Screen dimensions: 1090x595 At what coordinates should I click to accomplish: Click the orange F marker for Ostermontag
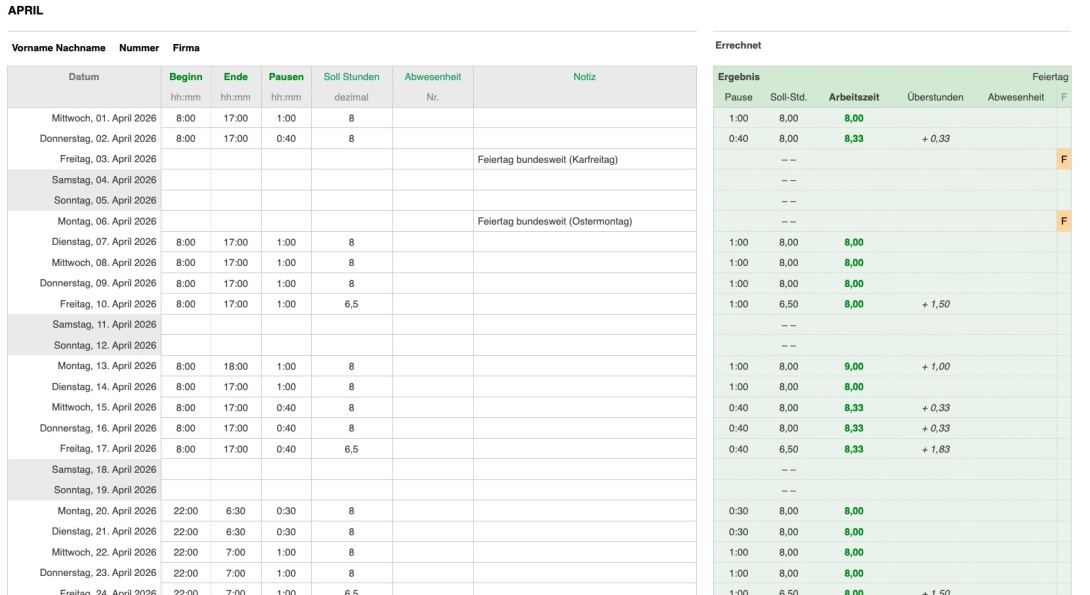tap(1063, 221)
